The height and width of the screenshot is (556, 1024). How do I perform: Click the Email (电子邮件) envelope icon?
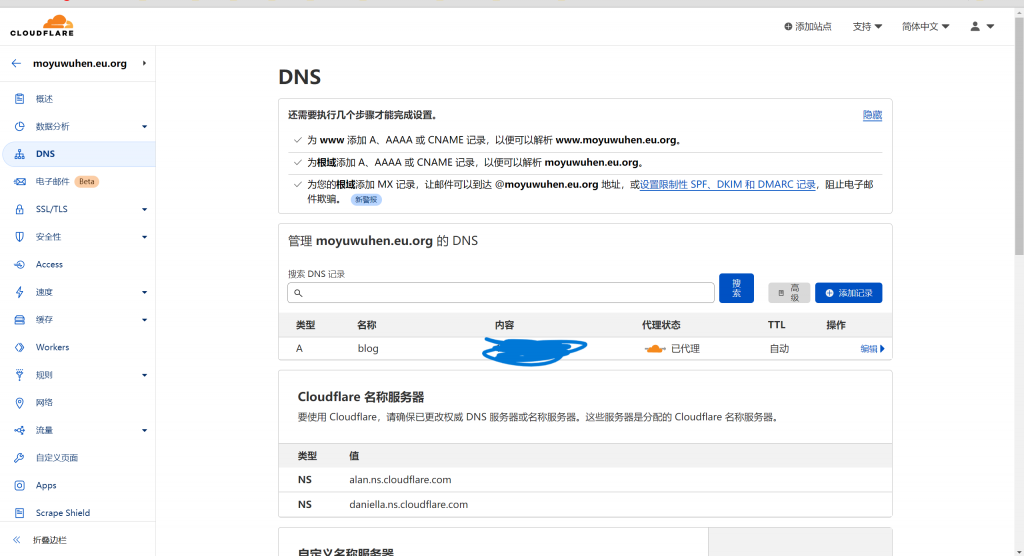(x=20, y=182)
